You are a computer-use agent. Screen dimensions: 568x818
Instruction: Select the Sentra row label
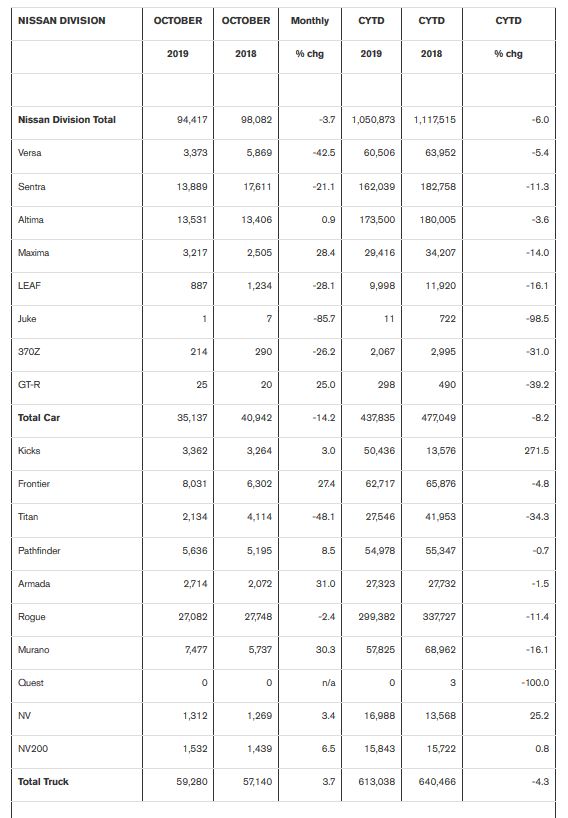point(32,186)
